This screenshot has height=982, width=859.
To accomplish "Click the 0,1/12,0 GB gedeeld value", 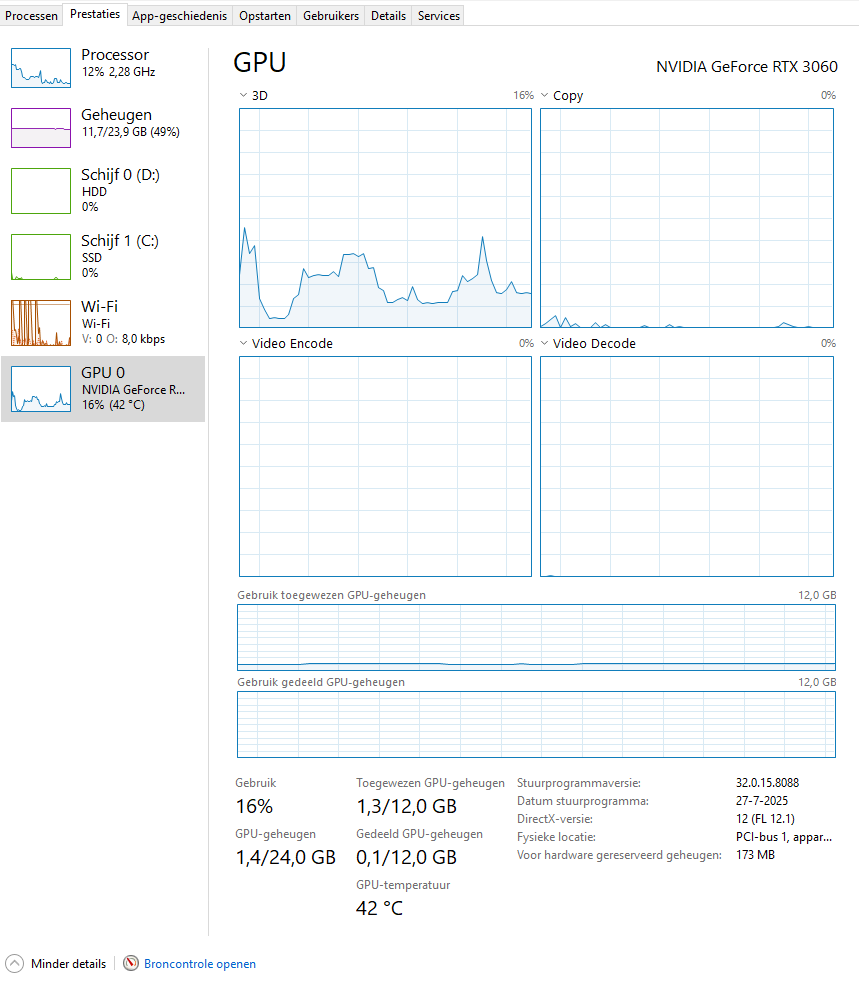I will pos(406,857).
